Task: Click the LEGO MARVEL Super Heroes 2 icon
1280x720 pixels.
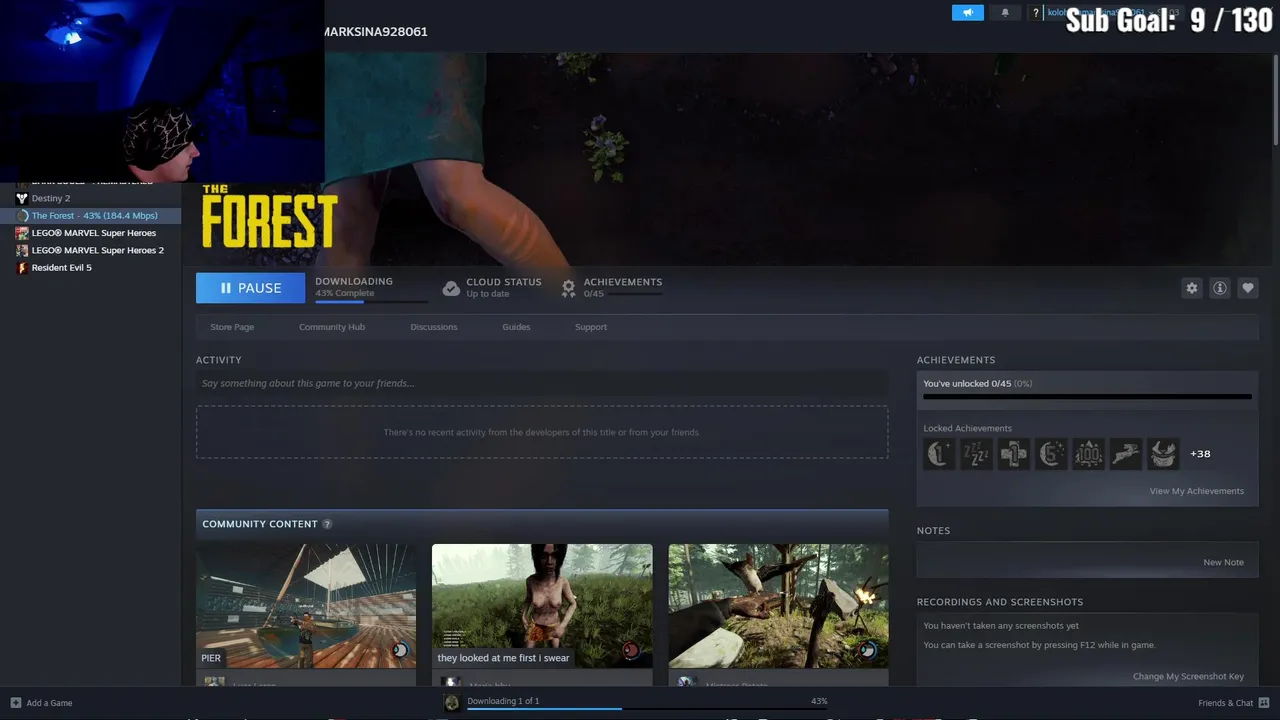Action: (x=22, y=250)
